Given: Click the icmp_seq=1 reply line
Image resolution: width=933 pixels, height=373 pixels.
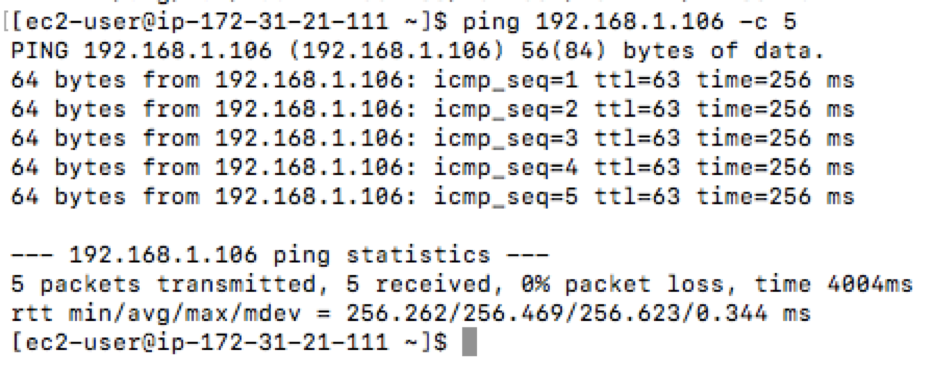Looking at the screenshot, I should coord(433,80).
